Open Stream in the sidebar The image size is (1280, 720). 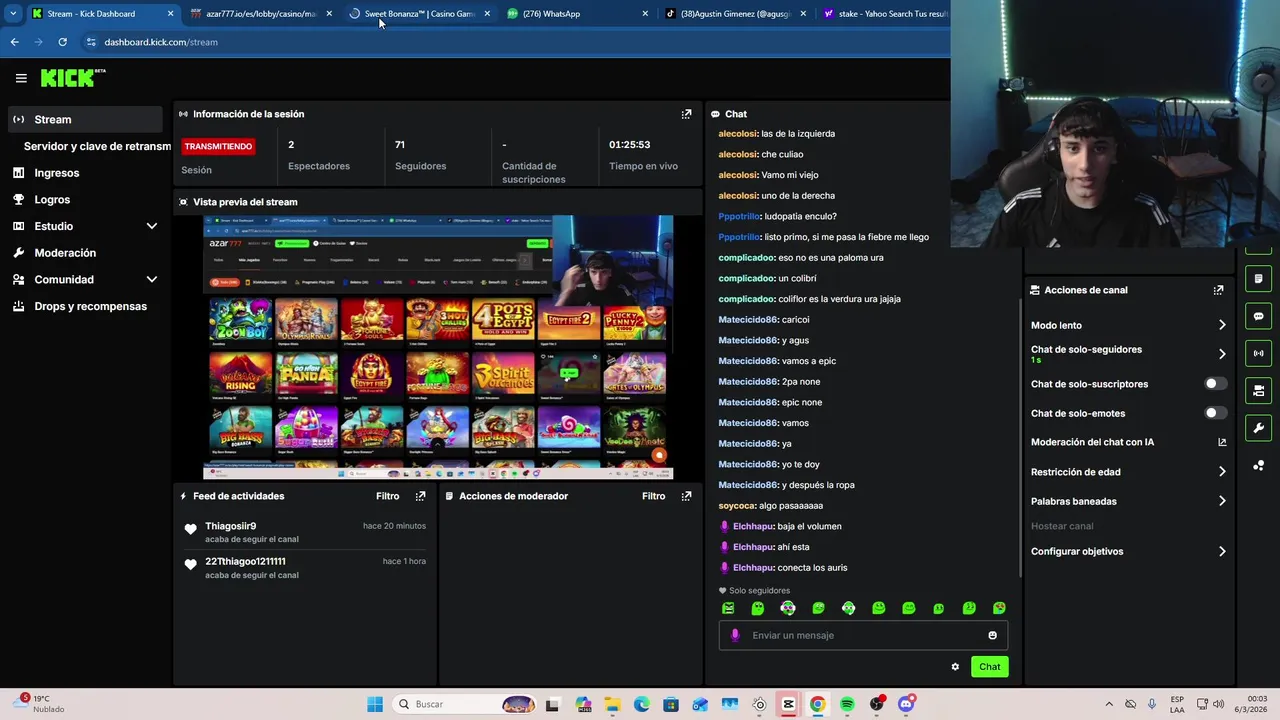click(84, 119)
